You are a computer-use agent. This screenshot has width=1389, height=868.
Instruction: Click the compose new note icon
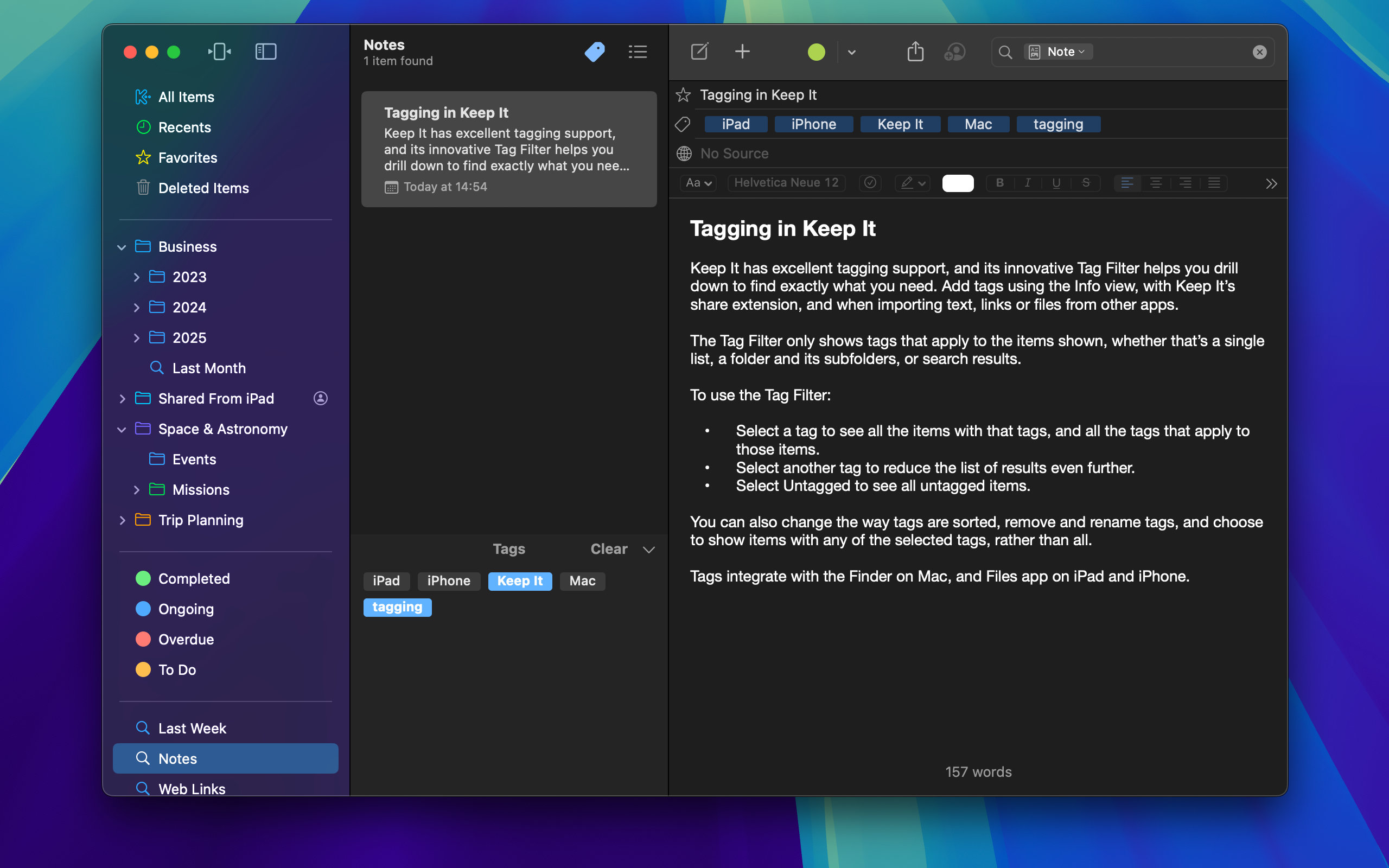[x=700, y=52]
